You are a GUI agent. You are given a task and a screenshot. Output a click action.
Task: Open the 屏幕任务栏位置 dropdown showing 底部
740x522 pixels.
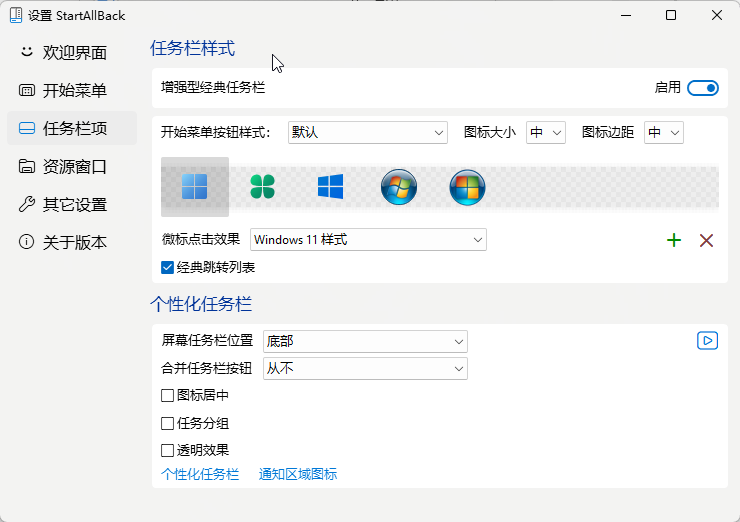coord(365,341)
